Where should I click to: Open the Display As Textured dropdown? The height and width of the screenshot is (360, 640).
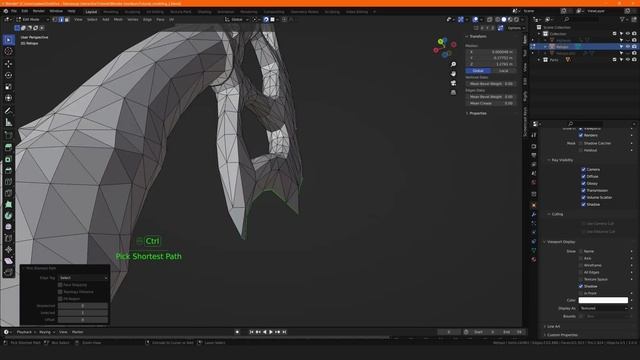click(x=604, y=309)
